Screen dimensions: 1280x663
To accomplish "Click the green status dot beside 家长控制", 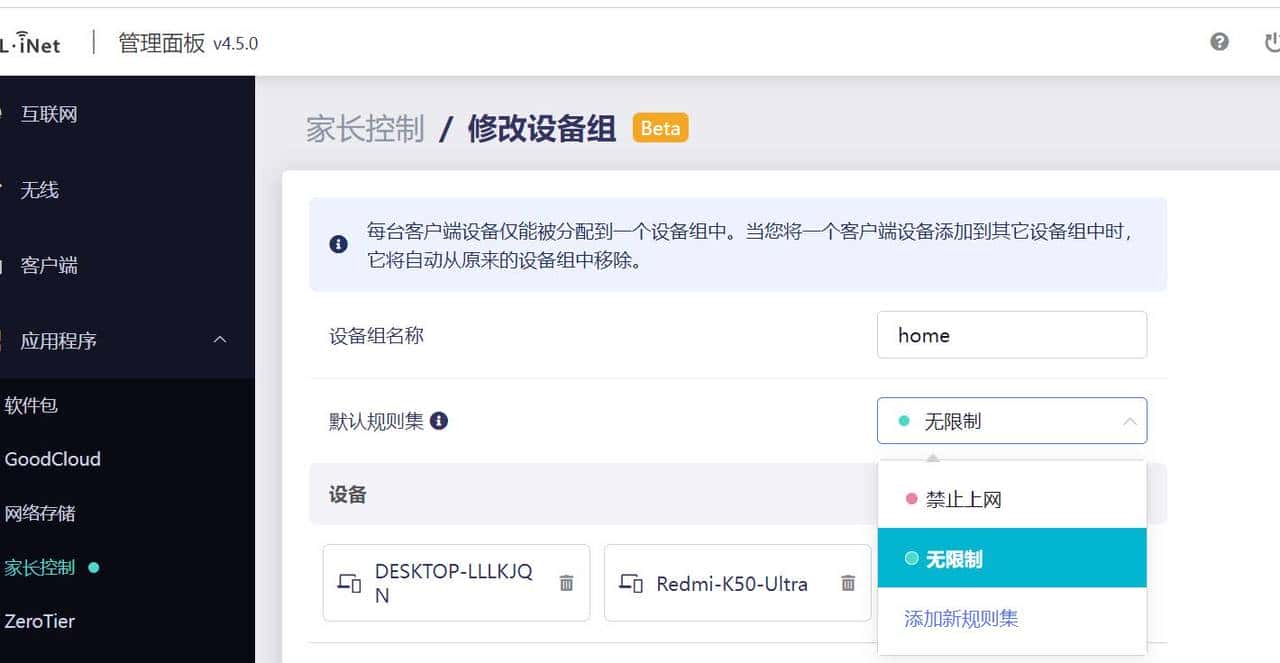I will pos(93,567).
